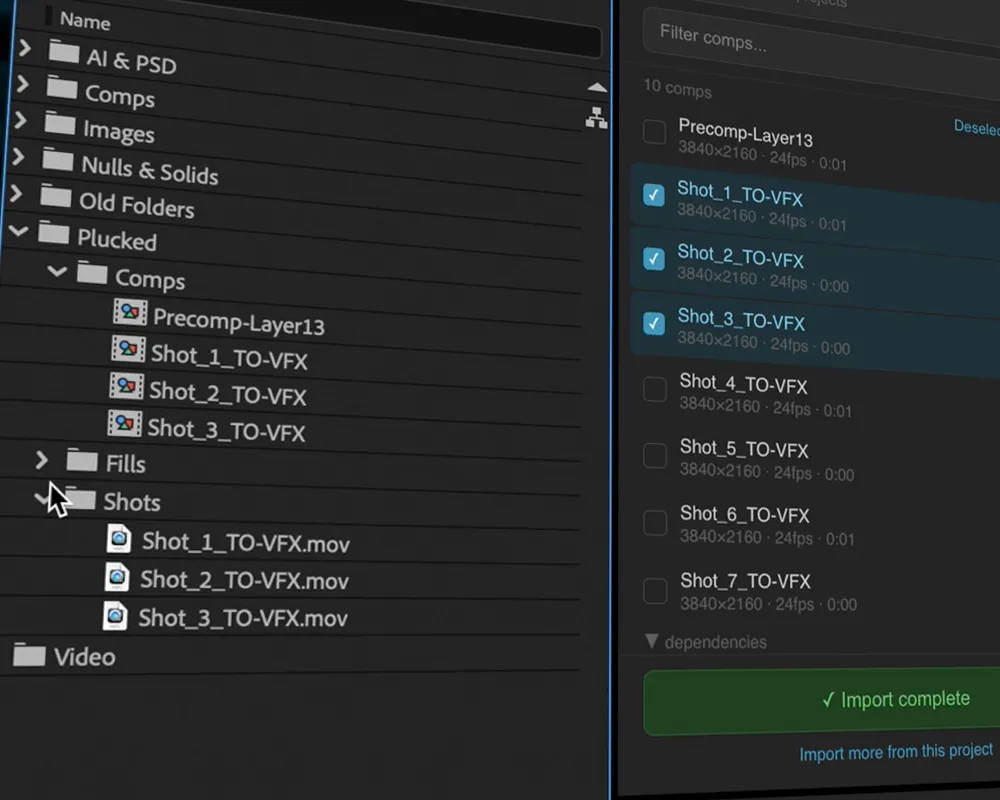Click the Shot_1_TO-VFX.mov file icon
Image resolution: width=1000 pixels, height=800 pixels.
119,538
